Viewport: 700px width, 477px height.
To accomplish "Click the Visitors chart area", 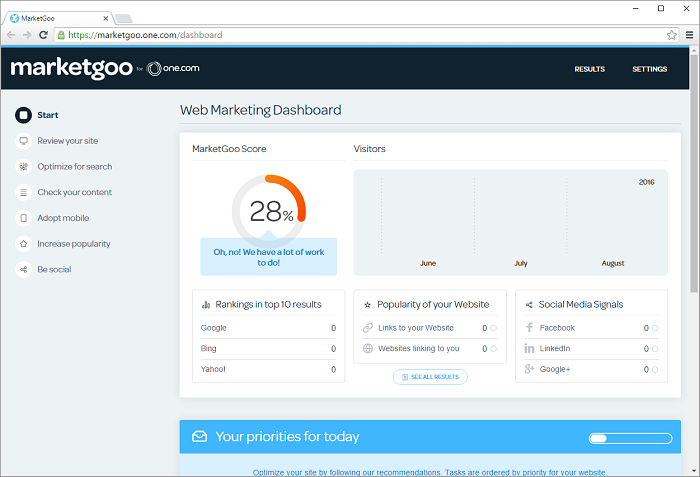I will click(511, 222).
